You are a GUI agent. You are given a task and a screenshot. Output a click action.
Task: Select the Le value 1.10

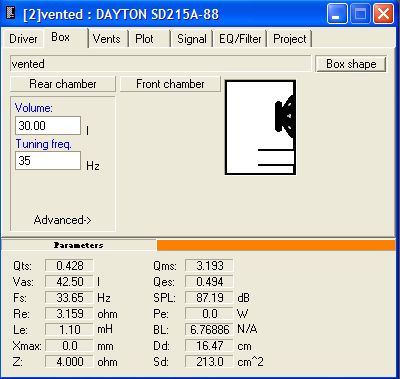click(x=69, y=330)
